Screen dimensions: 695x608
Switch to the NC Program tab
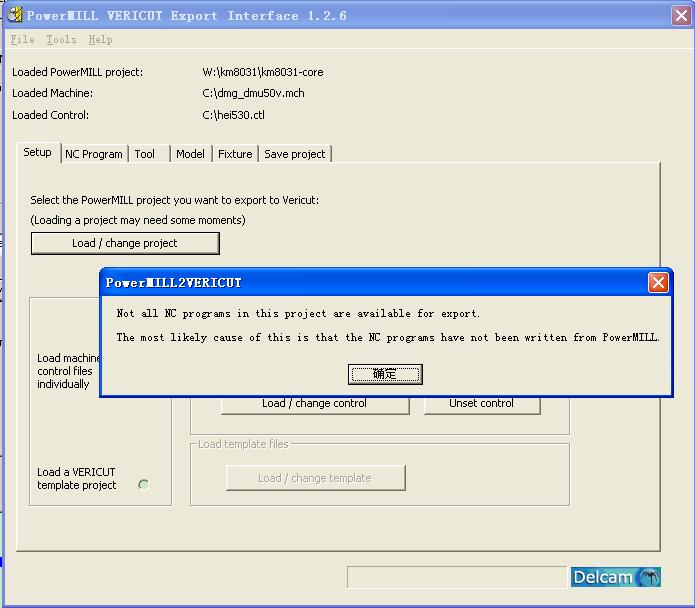coord(94,154)
